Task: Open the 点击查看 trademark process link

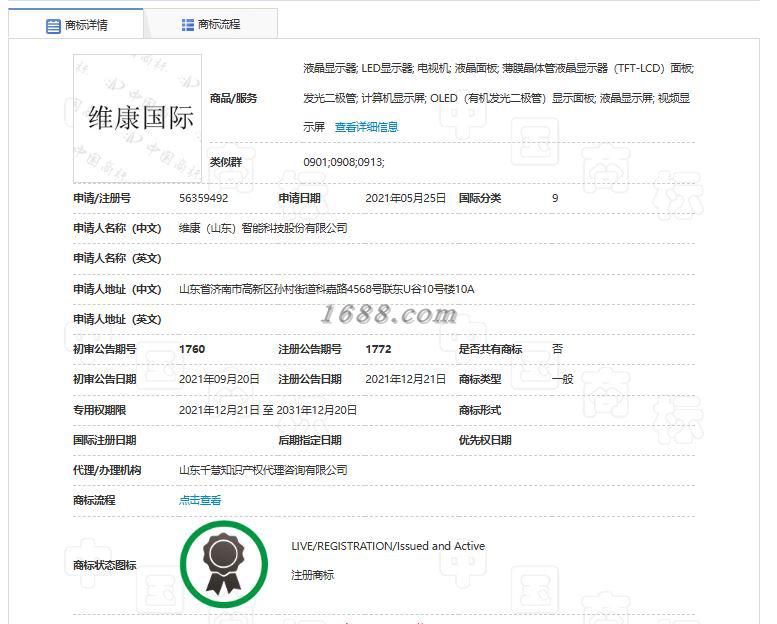Action: [x=200, y=501]
